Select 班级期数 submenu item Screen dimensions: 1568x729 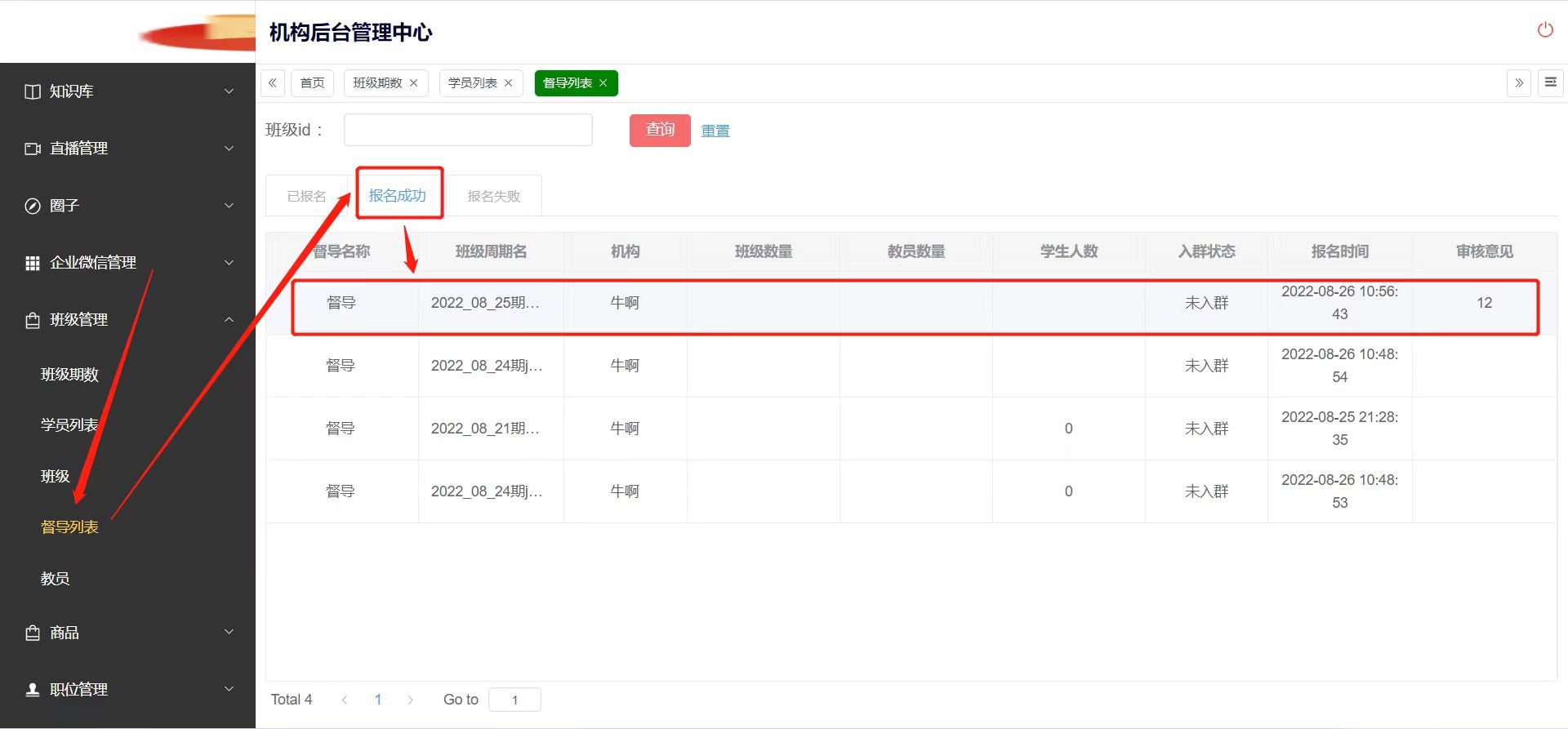click(69, 375)
